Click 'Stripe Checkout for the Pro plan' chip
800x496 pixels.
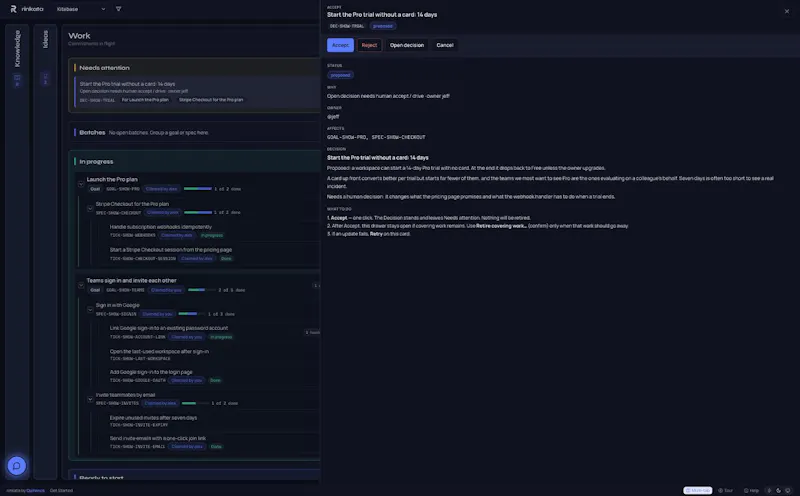(x=211, y=100)
